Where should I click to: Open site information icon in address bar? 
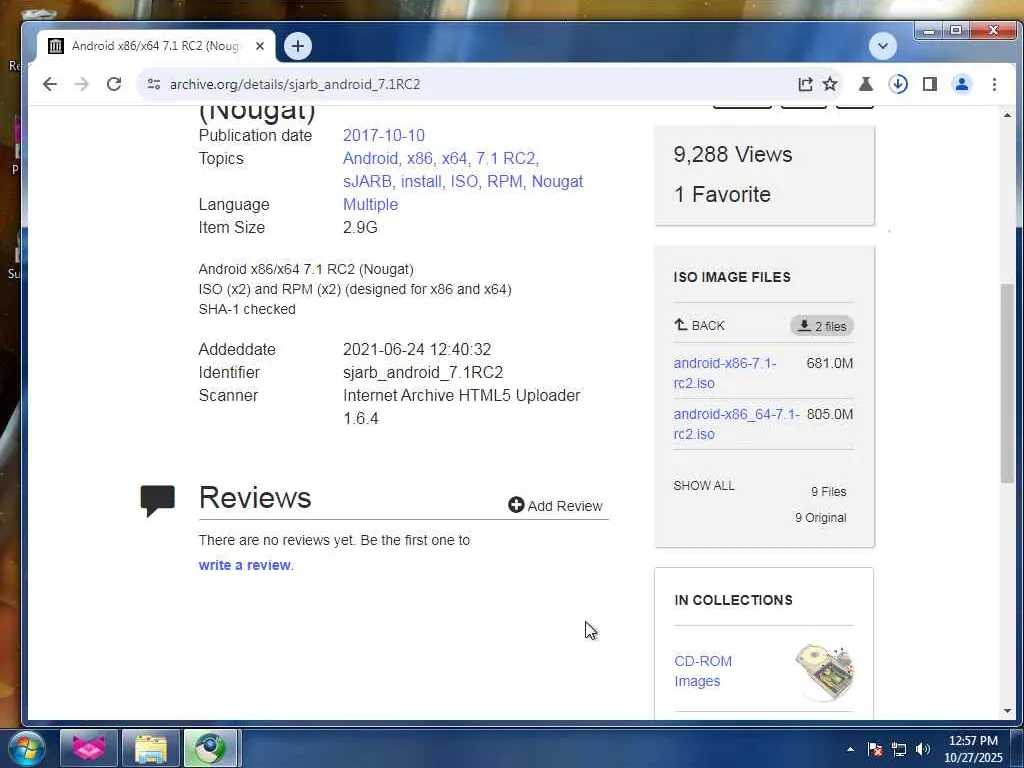coord(153,84)
